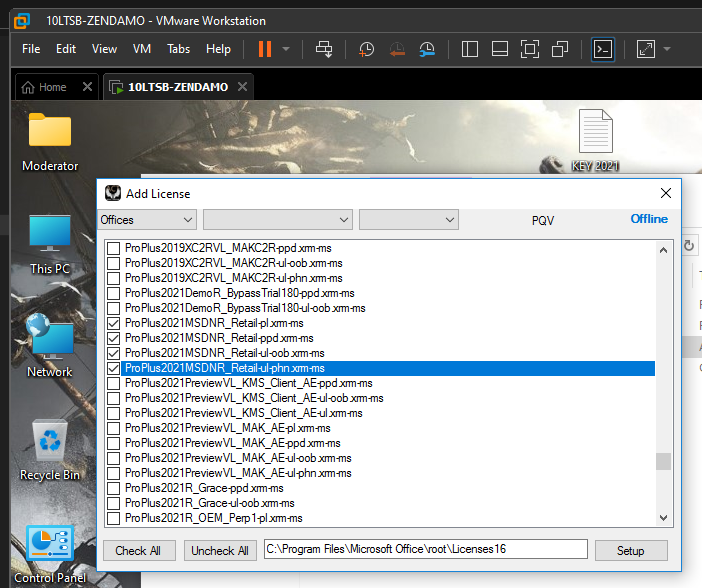This screenshot has width=702, height=588.
Task: Click the license list scroll up arrow
Action: (663, 250)
